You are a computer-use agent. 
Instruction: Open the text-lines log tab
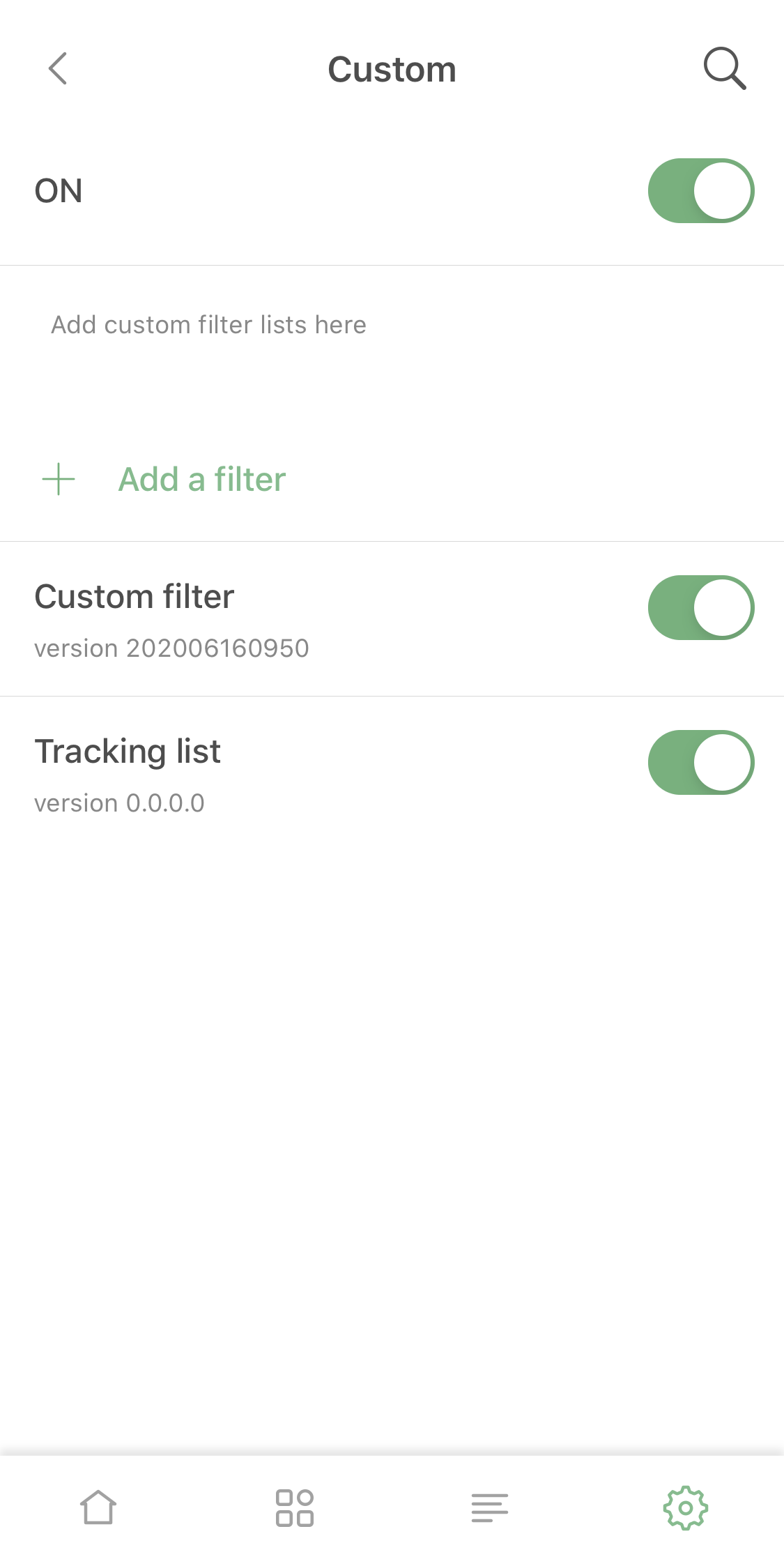click(x=490, y=1507)
